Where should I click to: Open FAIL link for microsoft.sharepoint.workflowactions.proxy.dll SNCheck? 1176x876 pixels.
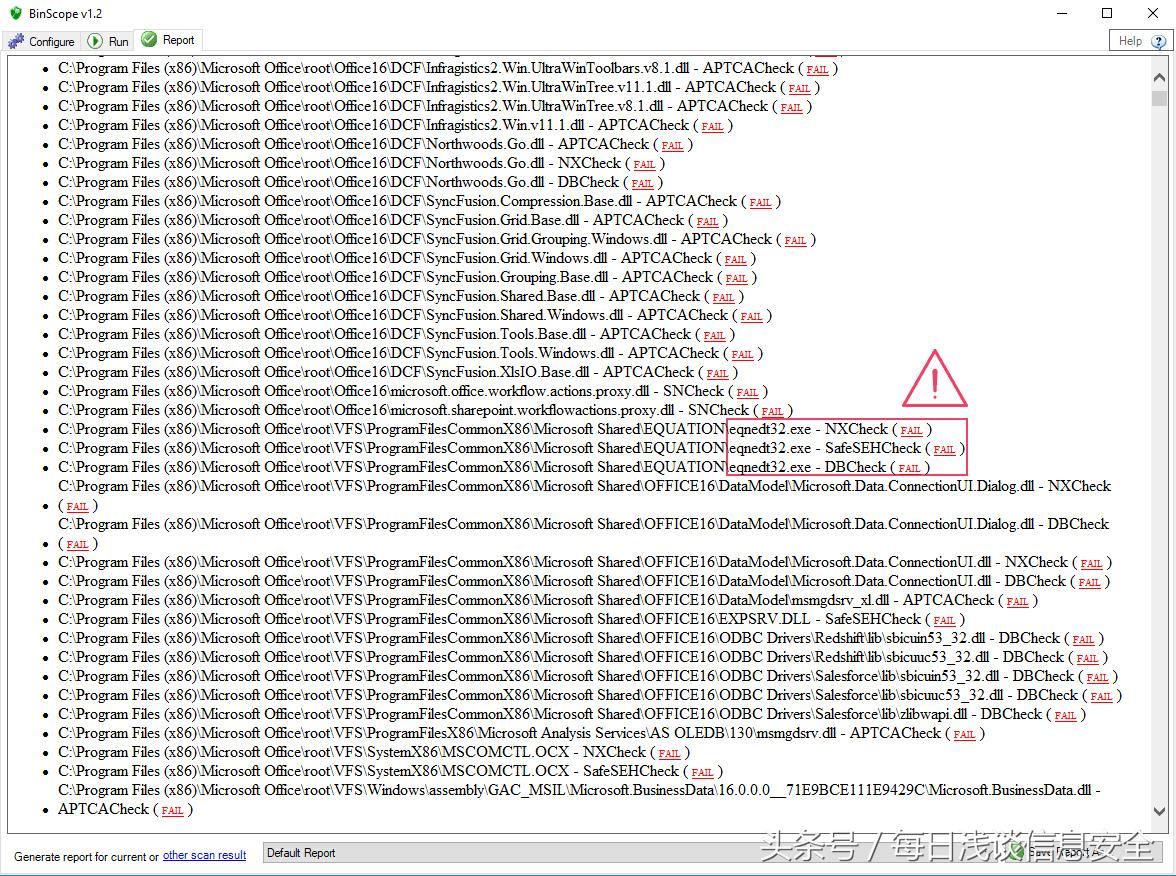click(772, 412)
